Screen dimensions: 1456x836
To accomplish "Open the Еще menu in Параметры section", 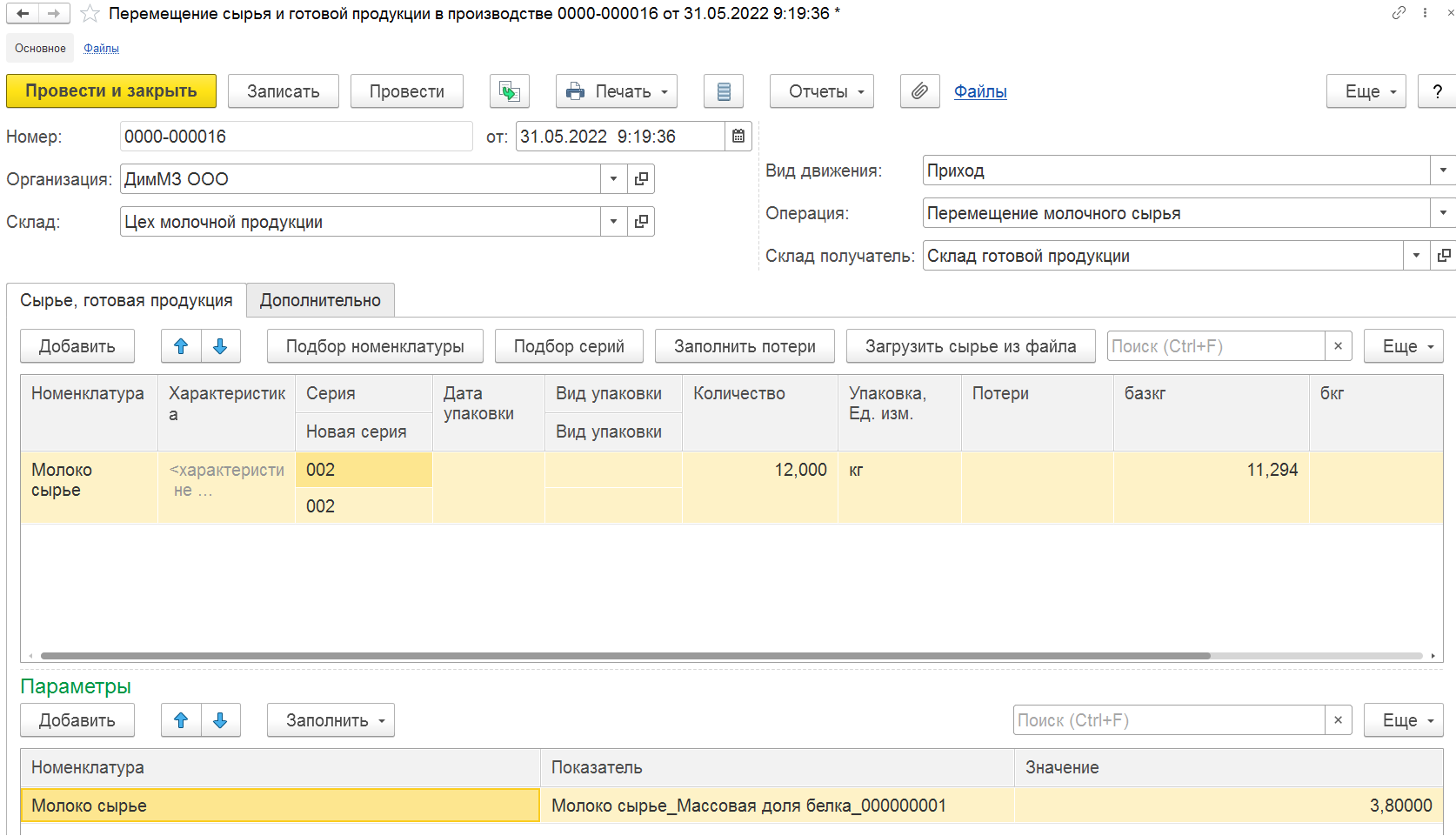I will 1404,720.
